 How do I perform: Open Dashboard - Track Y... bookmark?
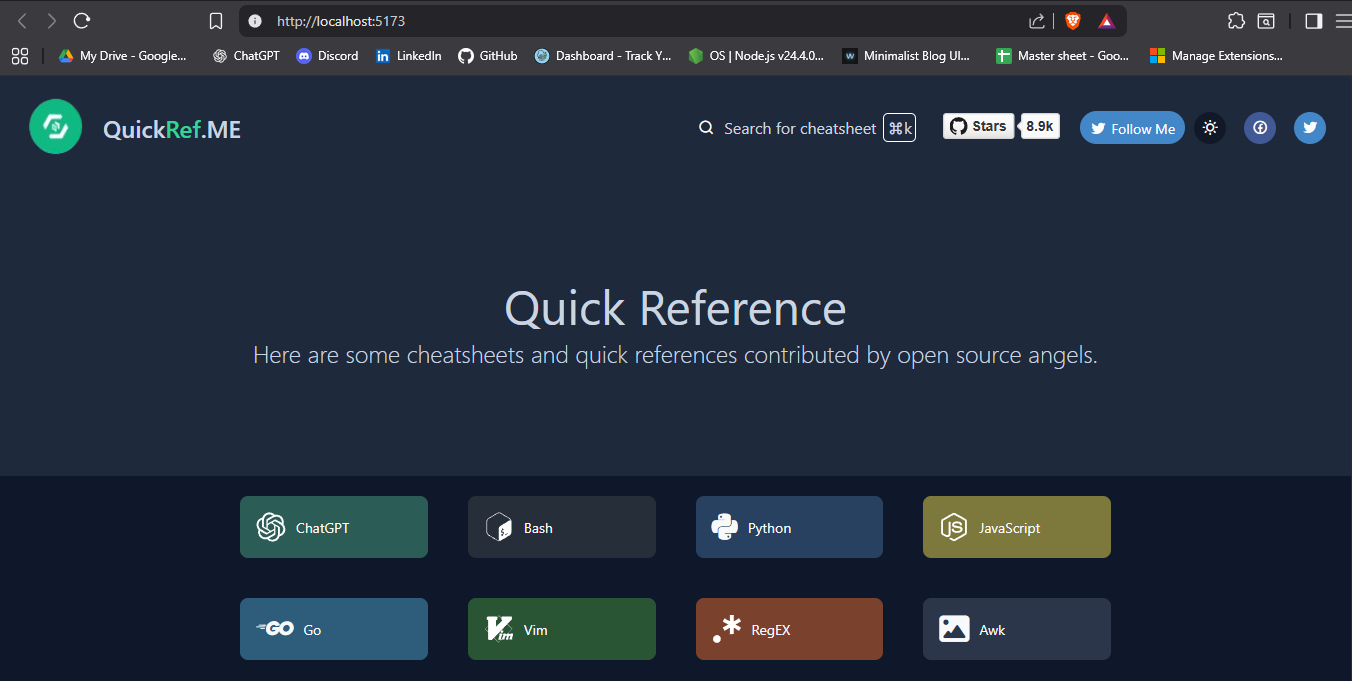(x=603, y=56)
